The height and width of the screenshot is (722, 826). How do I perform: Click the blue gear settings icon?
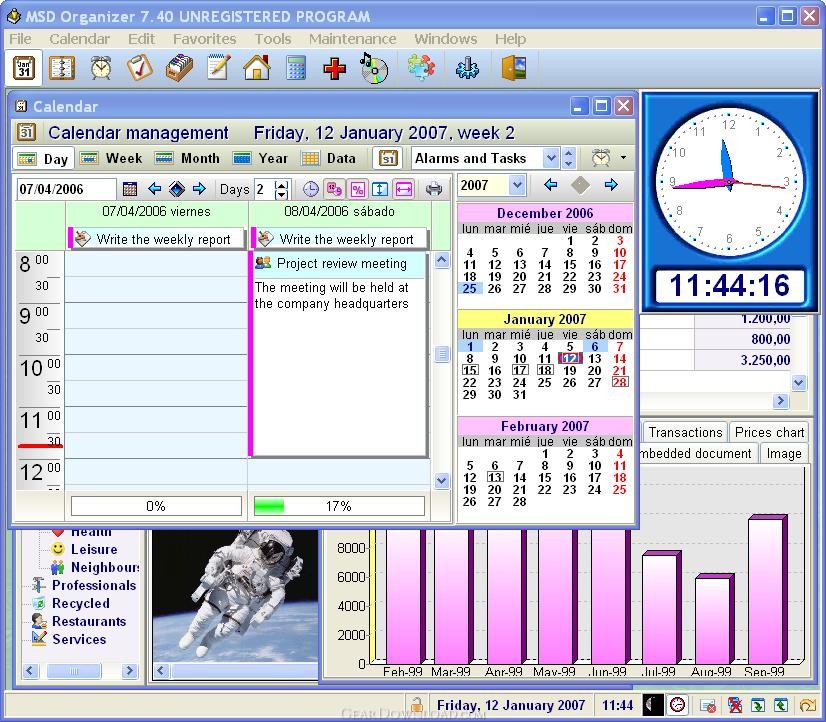[x=467, y=68]
